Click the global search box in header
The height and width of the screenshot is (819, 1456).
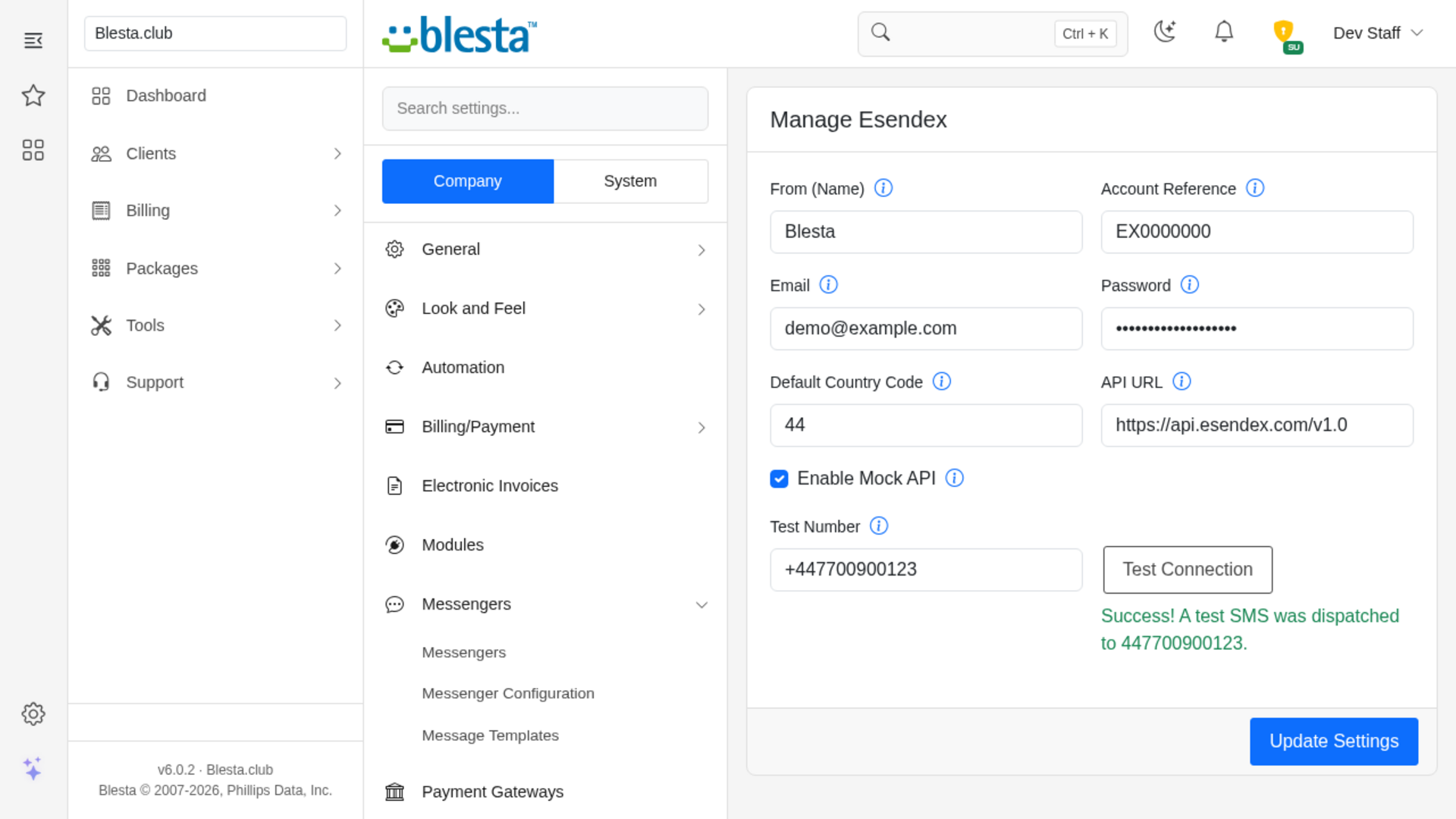click(993, 33)
